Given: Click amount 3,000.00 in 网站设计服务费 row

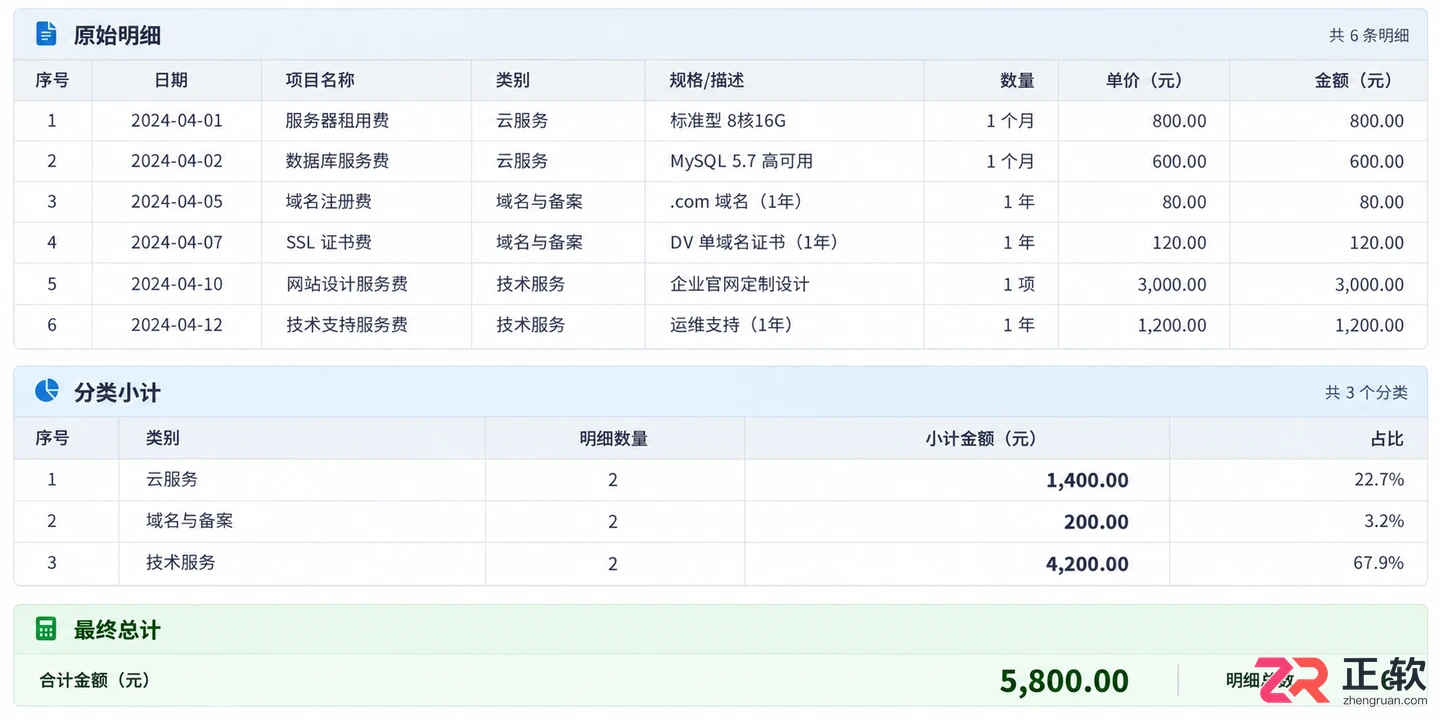Looking at the screenshot, I should click(x=1370, y=284).
